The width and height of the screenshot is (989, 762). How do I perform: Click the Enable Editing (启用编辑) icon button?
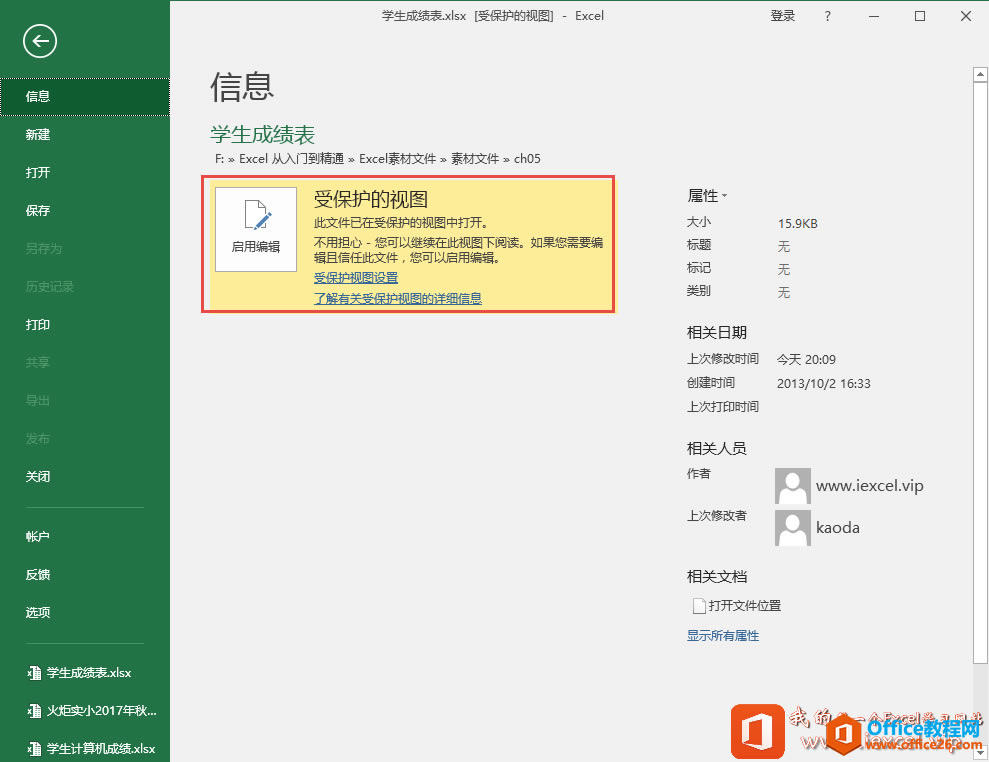256,229
